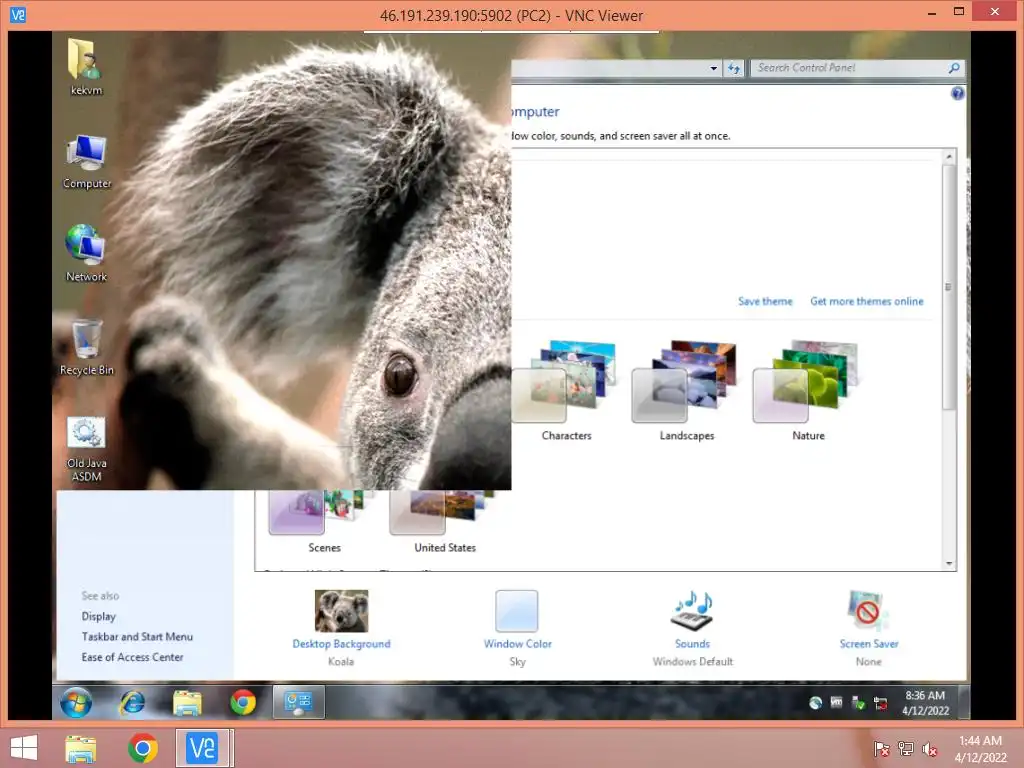Open Chrome on the host taskbar
Image resolution: width=1024 pixels, height=768 pixels.
(x=143, y=748)
